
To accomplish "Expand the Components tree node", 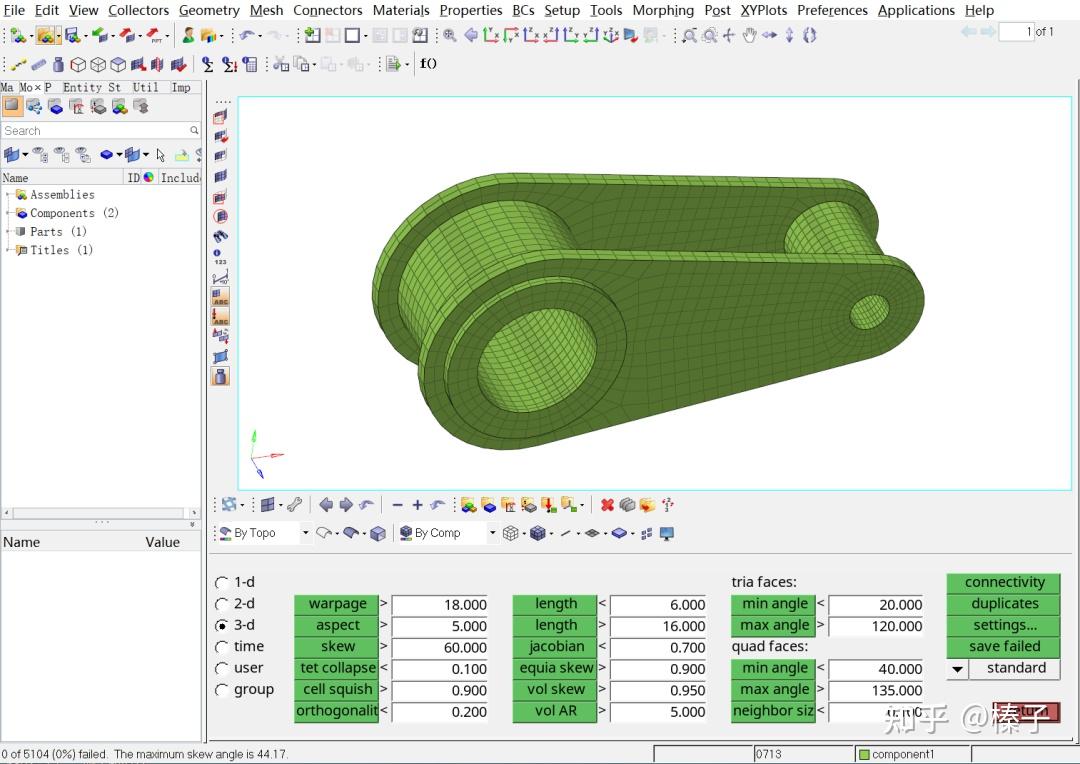I will point(9,213).
